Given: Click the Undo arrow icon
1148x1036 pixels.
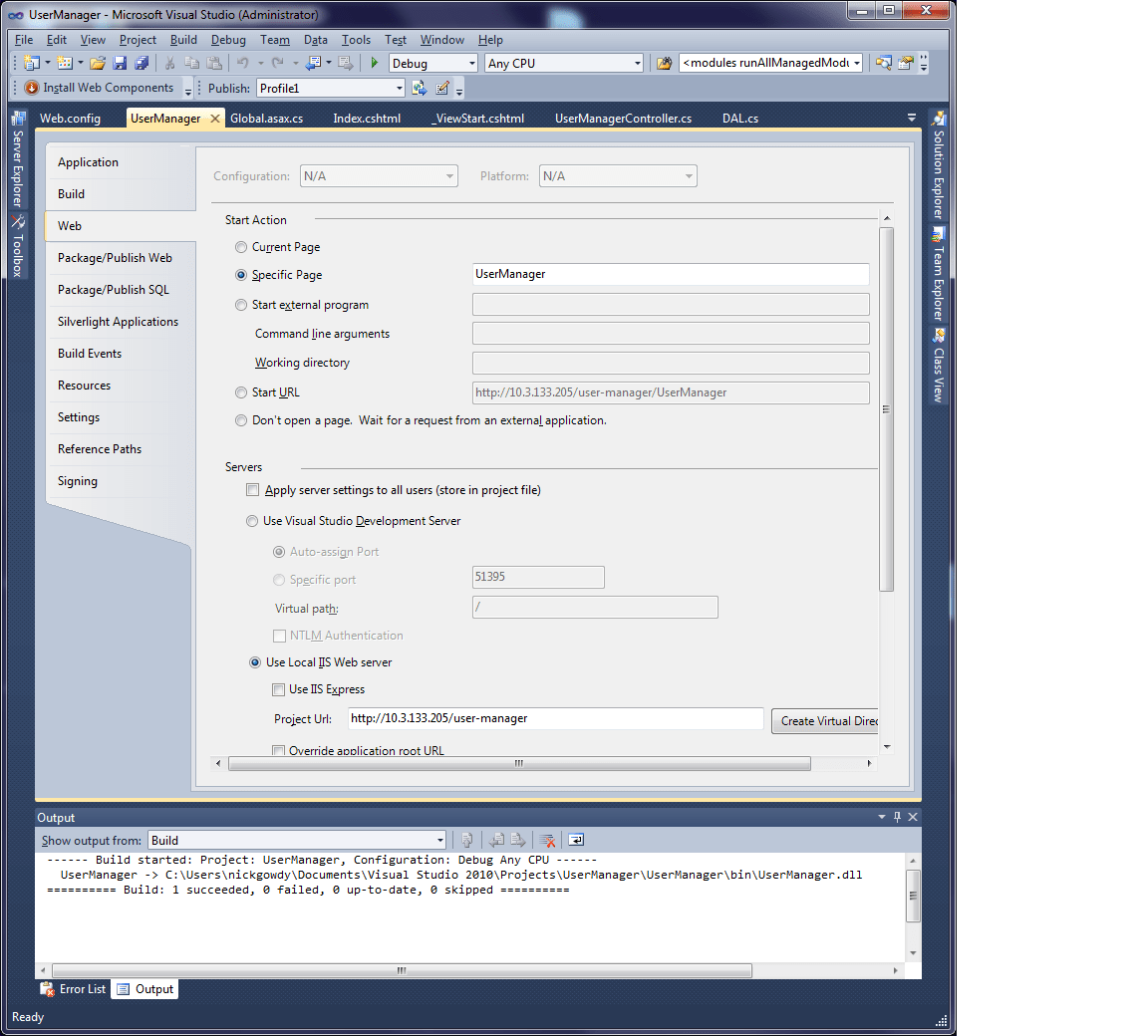Looking at the screenshot, I should pyautogui.click(x=243, y=63).
